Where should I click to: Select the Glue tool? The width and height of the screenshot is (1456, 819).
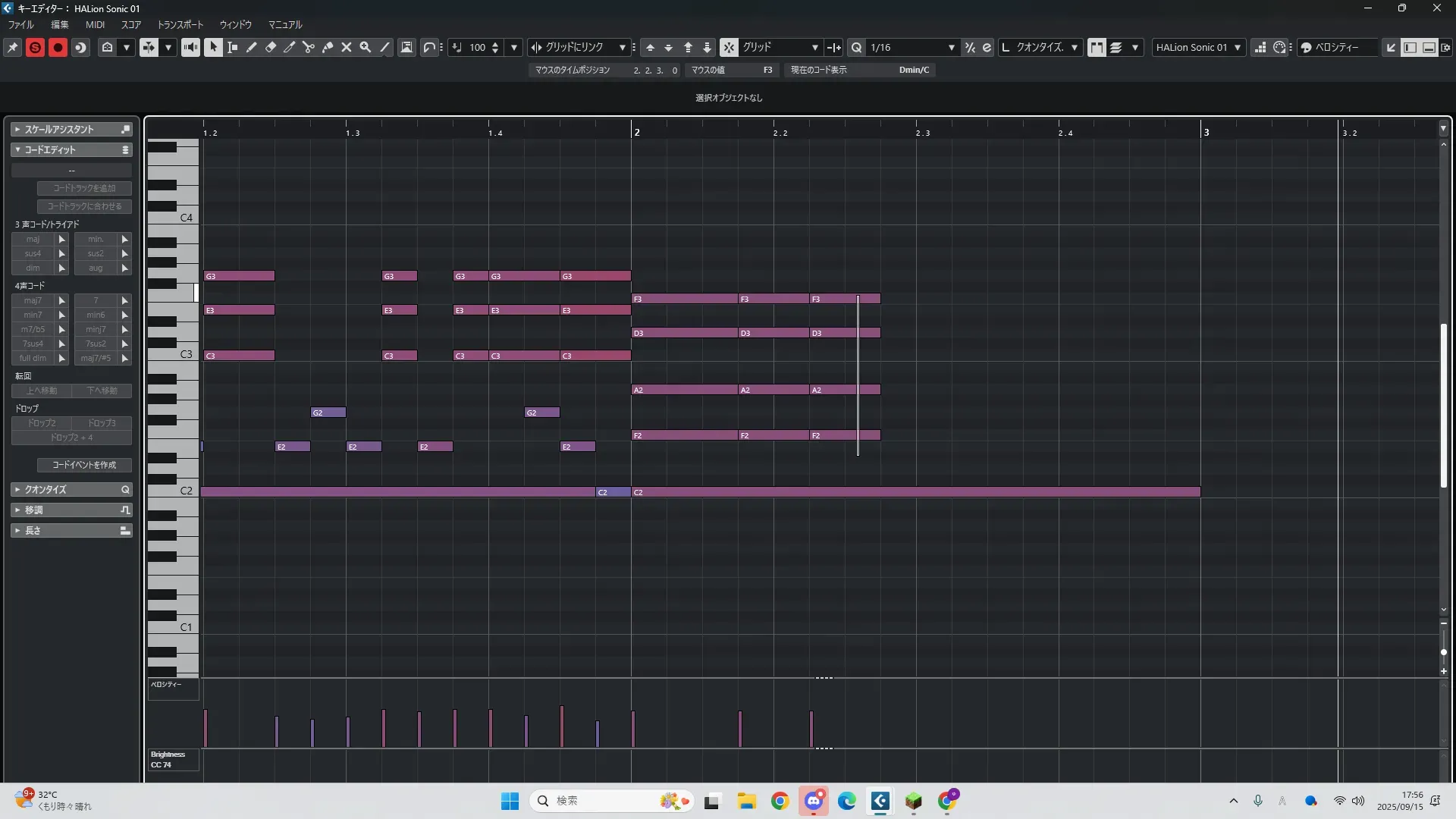tap(328, 47)
